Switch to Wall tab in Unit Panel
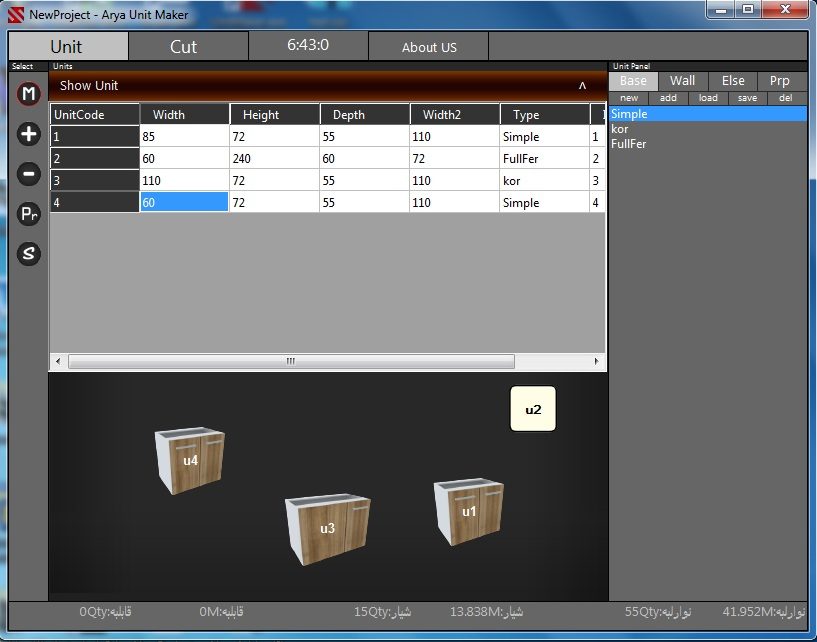 683,81
